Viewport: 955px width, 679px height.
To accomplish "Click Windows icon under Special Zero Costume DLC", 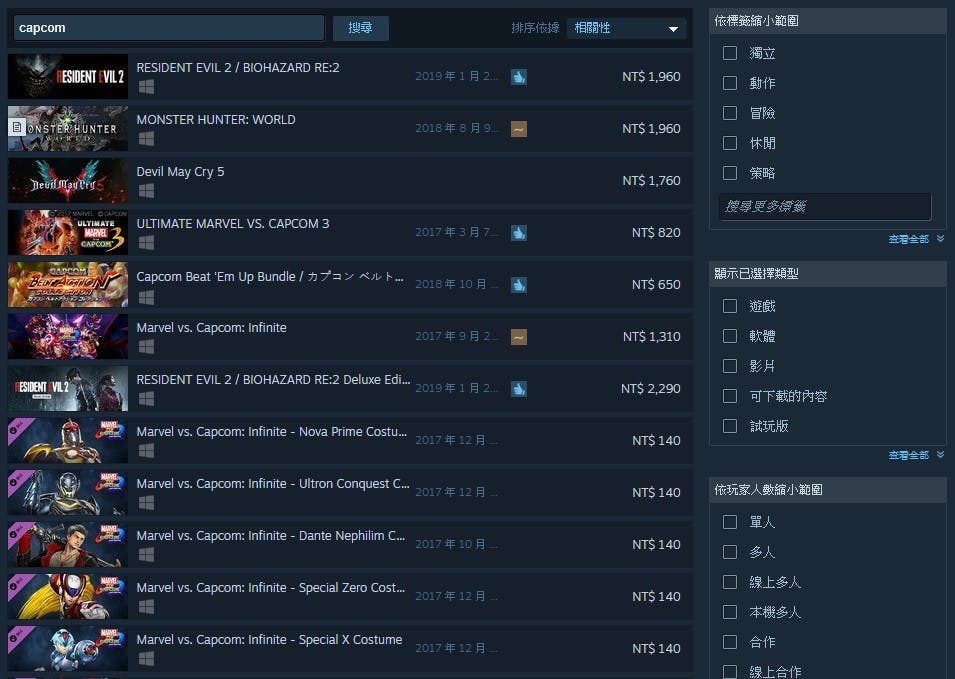I will (x=146, y=607).
